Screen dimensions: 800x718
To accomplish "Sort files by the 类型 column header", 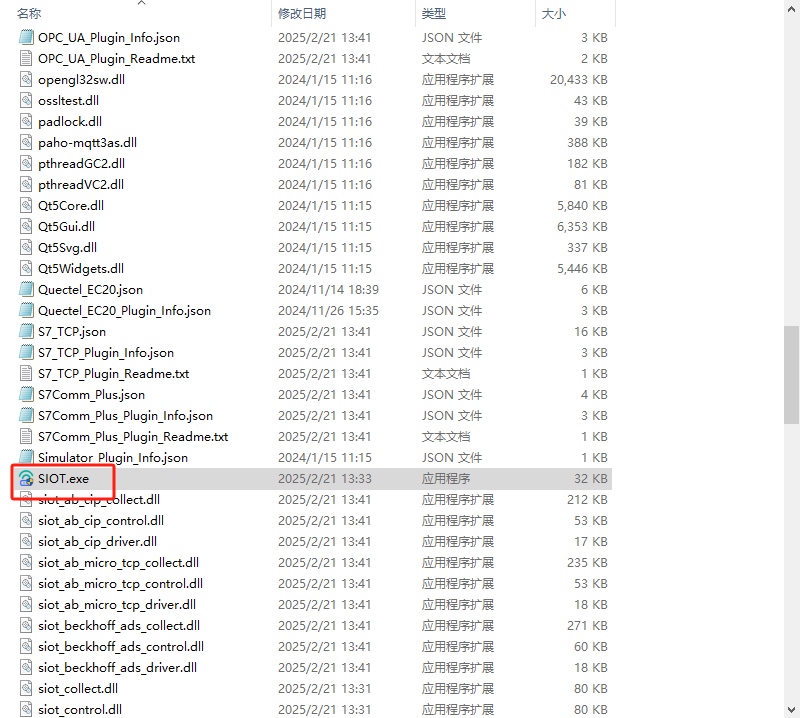I will pyautogui.click(x=434, y=14).
